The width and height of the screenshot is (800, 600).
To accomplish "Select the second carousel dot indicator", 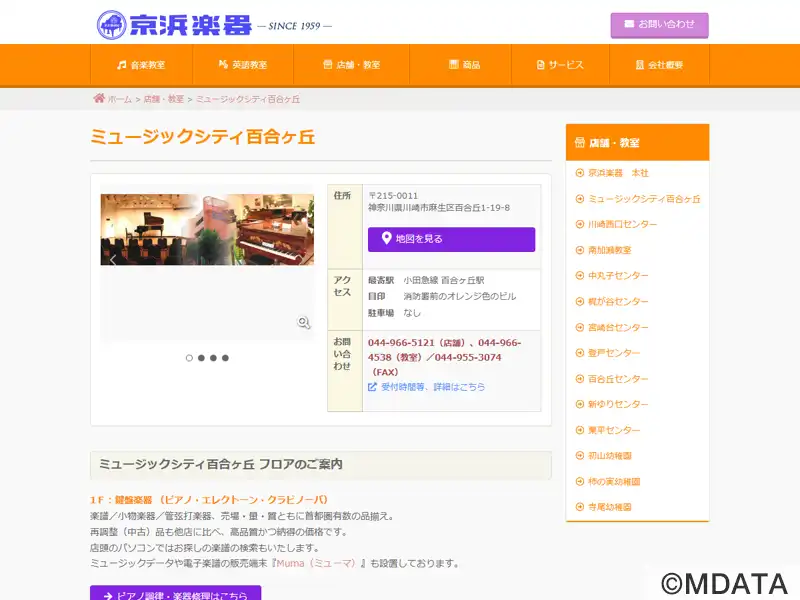I will [x=202, y=358].
